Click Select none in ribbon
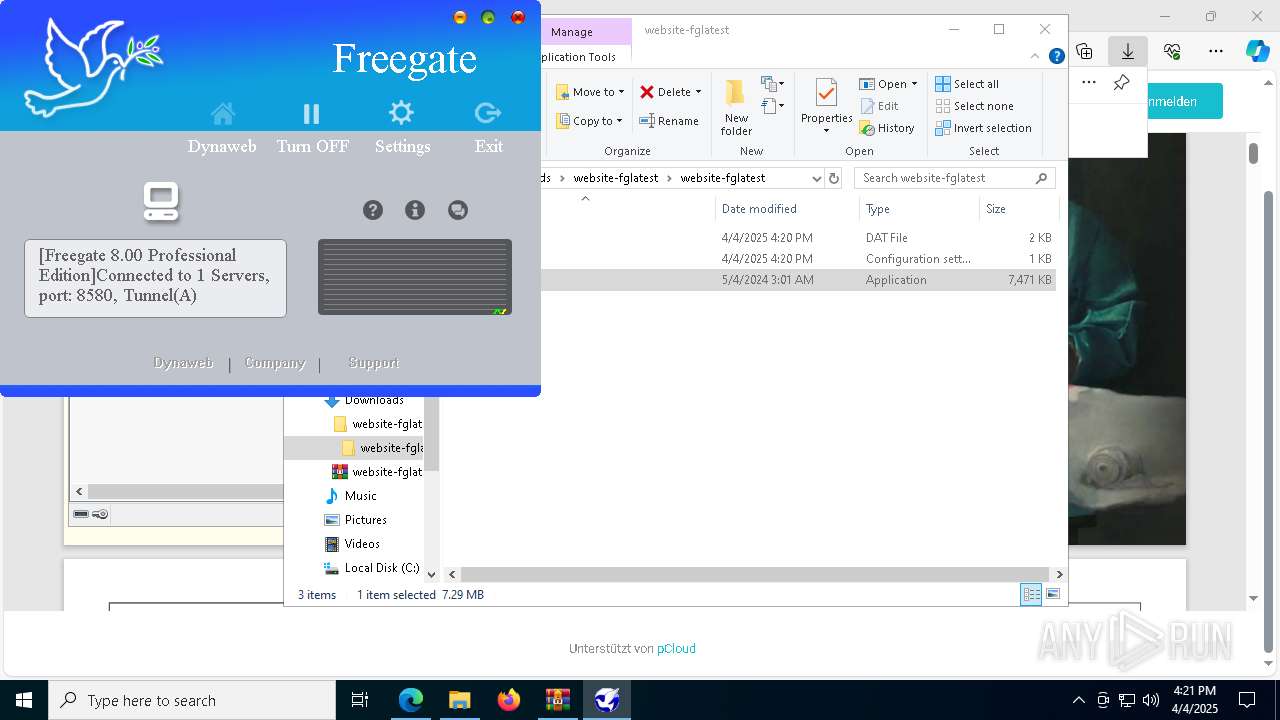The height and width of the screenshot is (720, 1280). pos(974,106)
